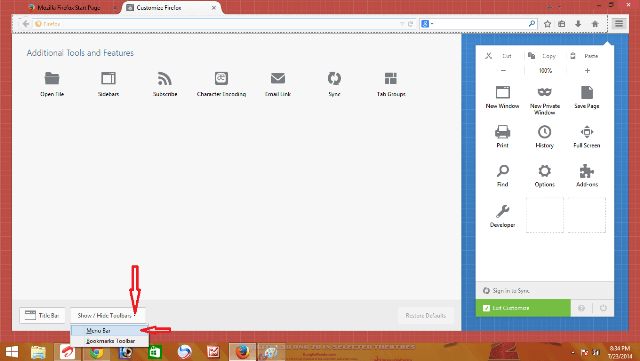Open Google Chrome from the taskbar

pos(96,352)
